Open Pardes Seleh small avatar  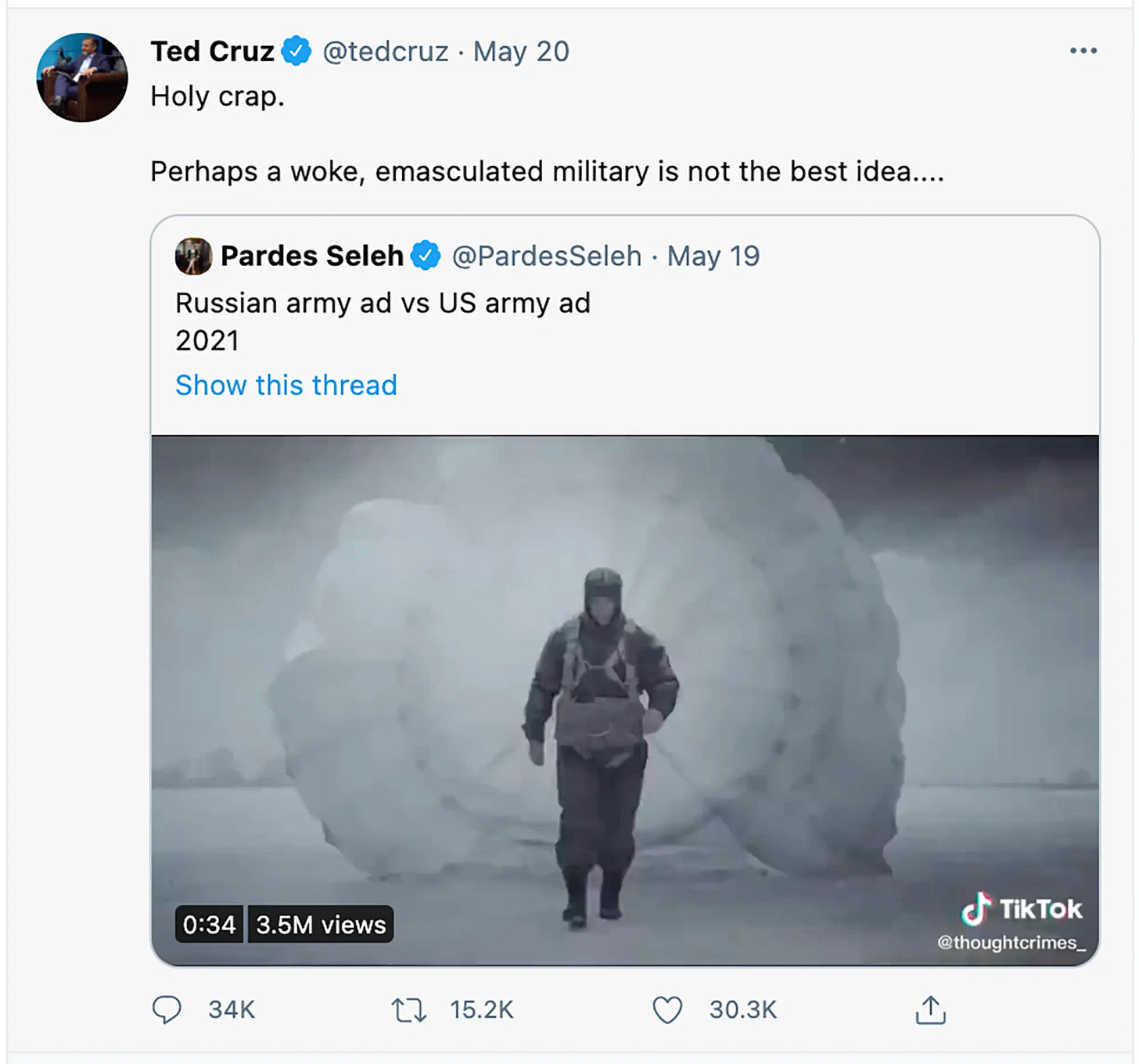point(193,256)
